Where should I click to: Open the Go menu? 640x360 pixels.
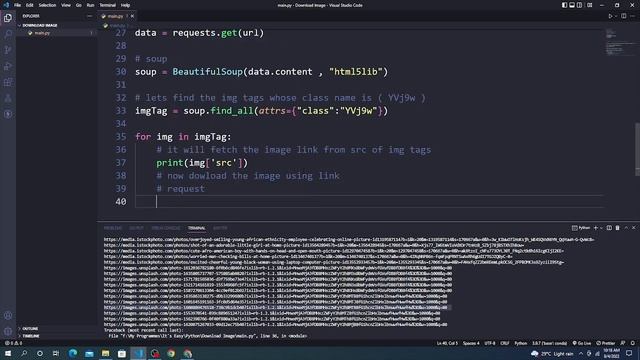79,5
